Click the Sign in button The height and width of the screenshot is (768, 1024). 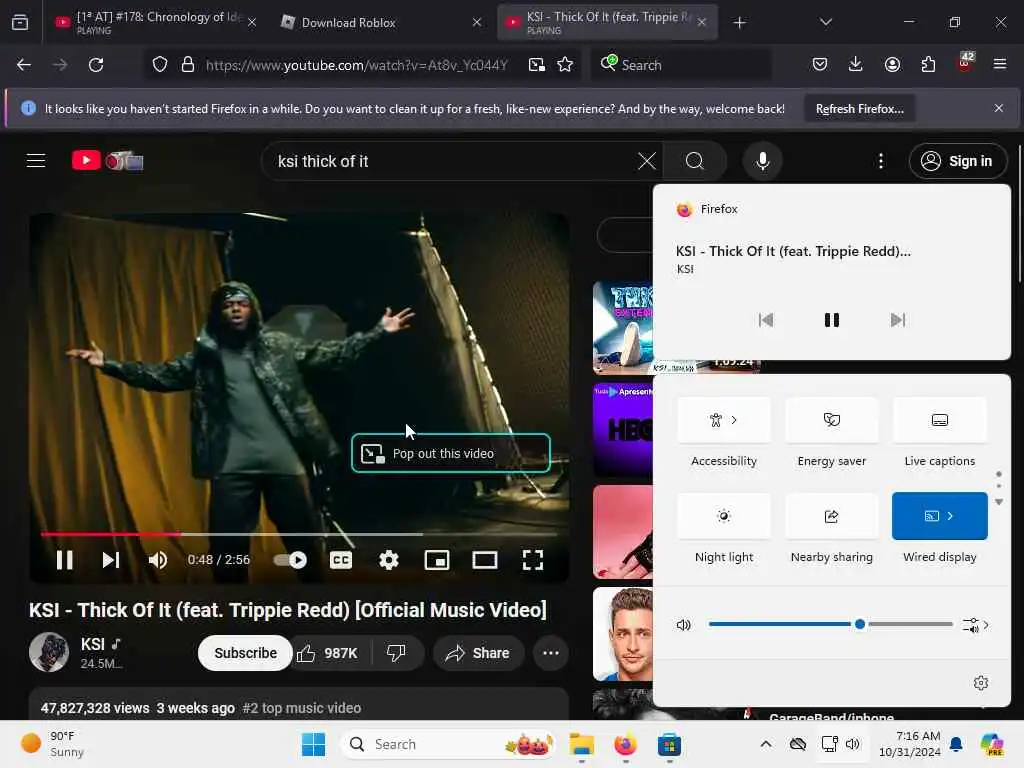pos(957,161)
